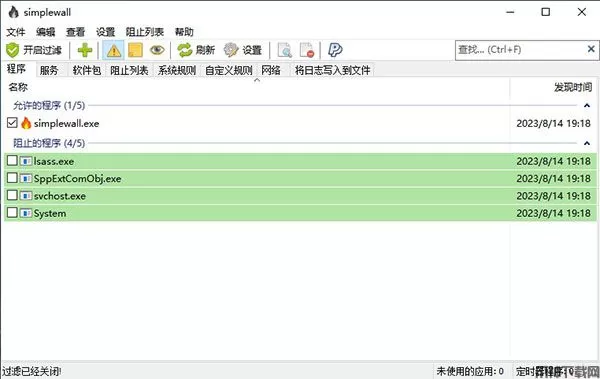Toggle the eye log viewer icon
The image size is (600, 379).
pyautogui.click(x=157, y=50)
